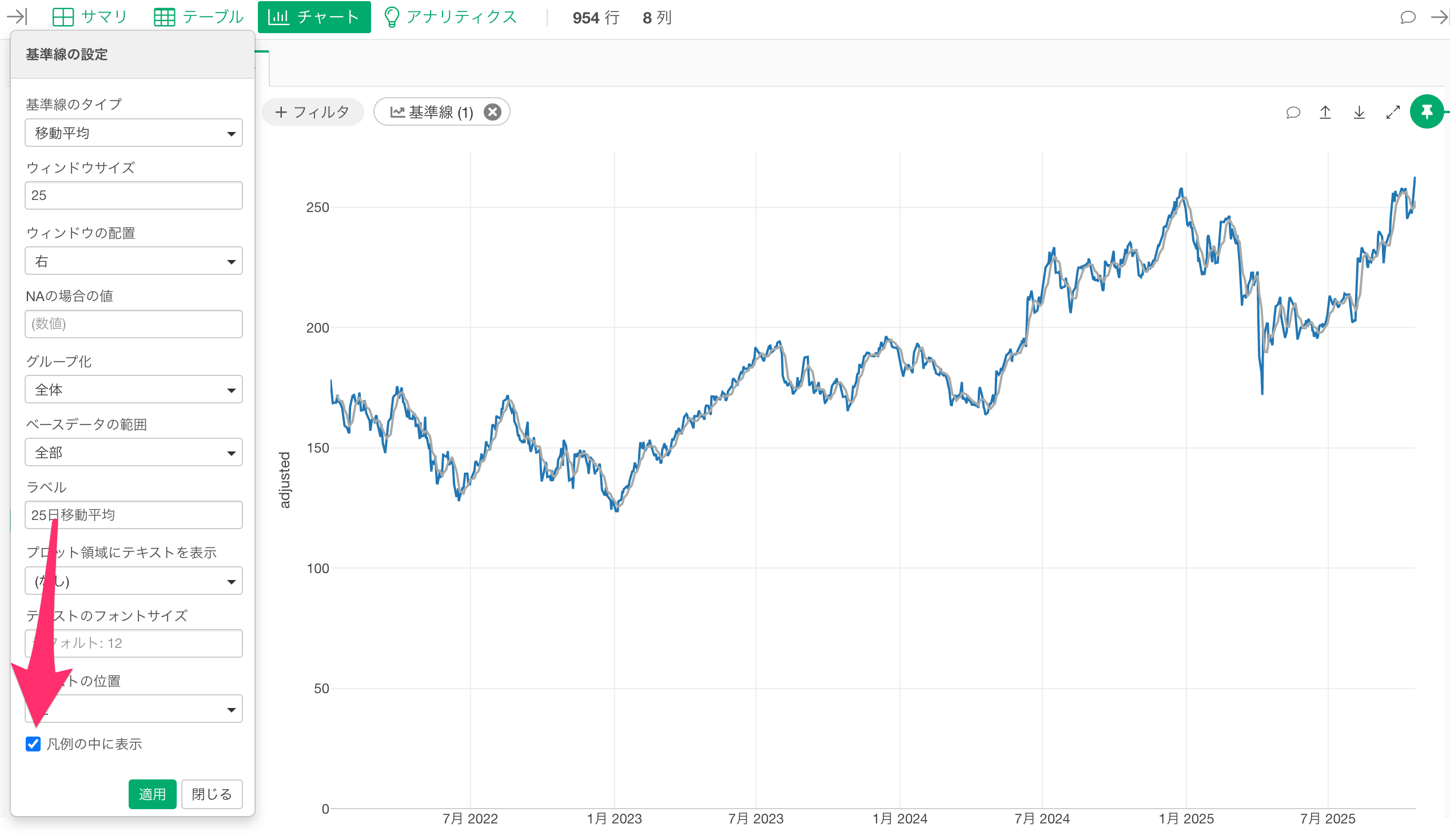Screen dimensions: 1450x840
Task: Click the expand chart fullscreen icon
Action: 1392,112
